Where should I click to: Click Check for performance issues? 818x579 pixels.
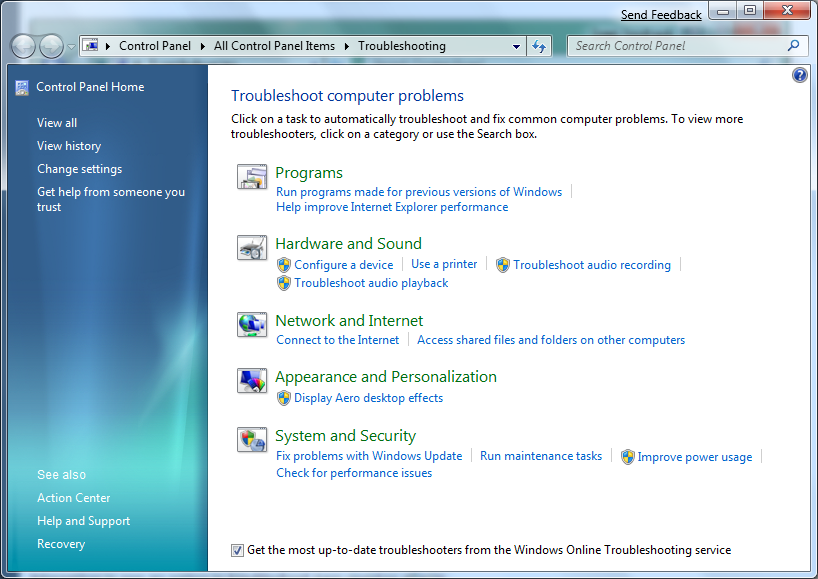[x=354, y=473]
